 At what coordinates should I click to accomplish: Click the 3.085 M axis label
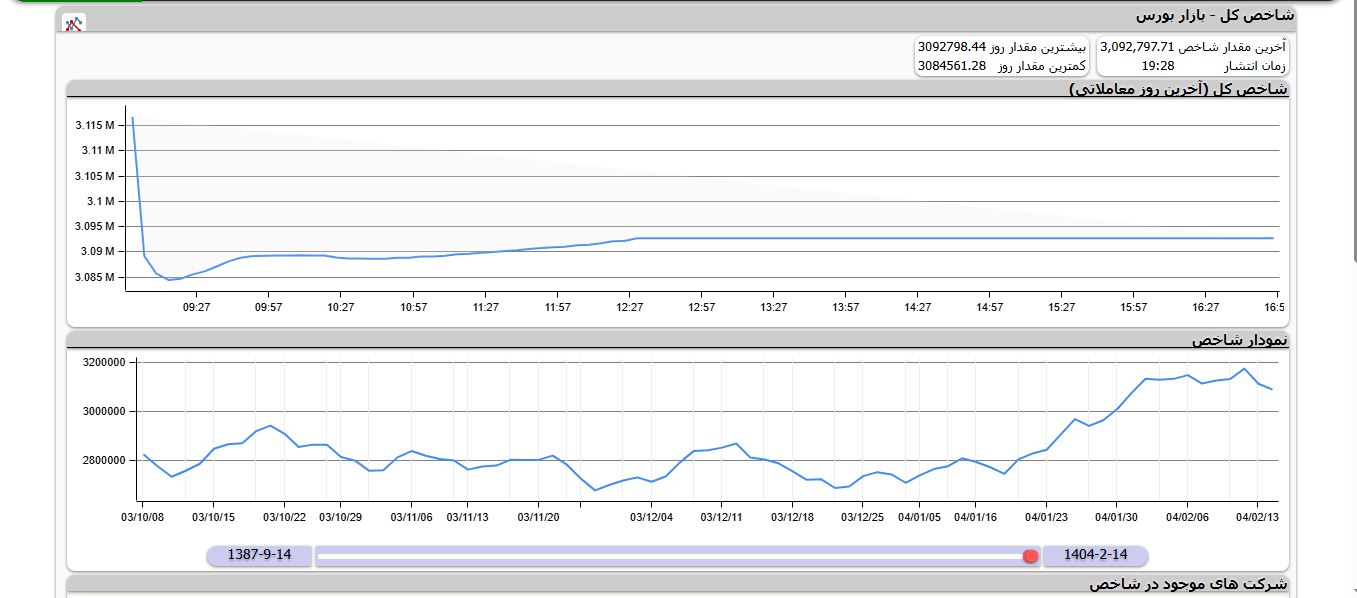tap(94, 277)
